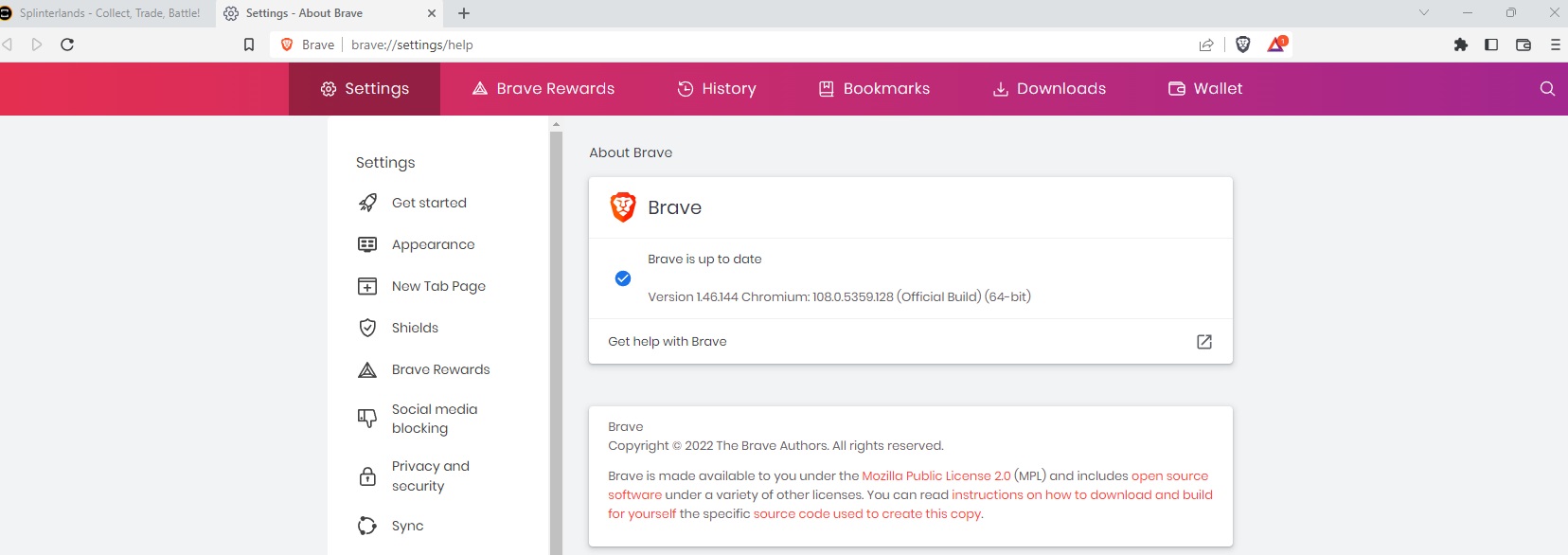Open the Downloads tab
The width and height of the screenshot is (1568, 555).
1049,88
